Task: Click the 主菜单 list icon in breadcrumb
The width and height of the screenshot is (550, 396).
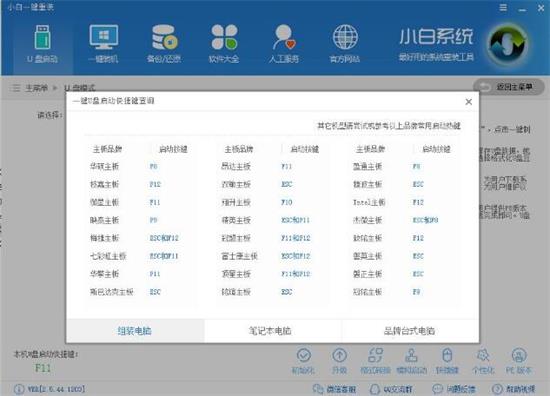Action: coord(15,88)
